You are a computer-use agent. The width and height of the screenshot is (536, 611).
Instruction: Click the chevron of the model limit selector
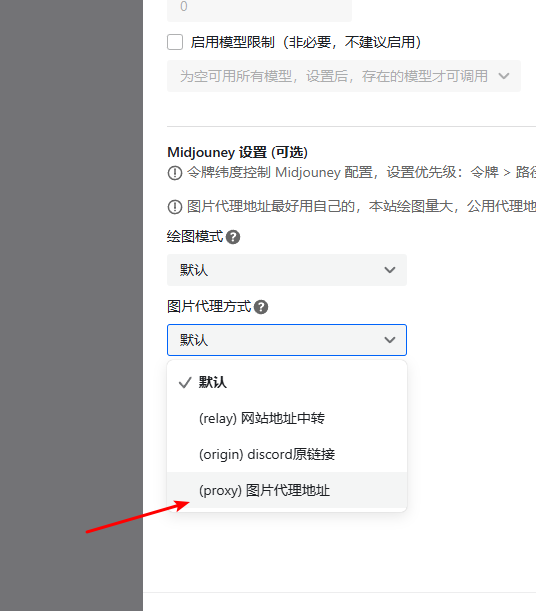504,76
